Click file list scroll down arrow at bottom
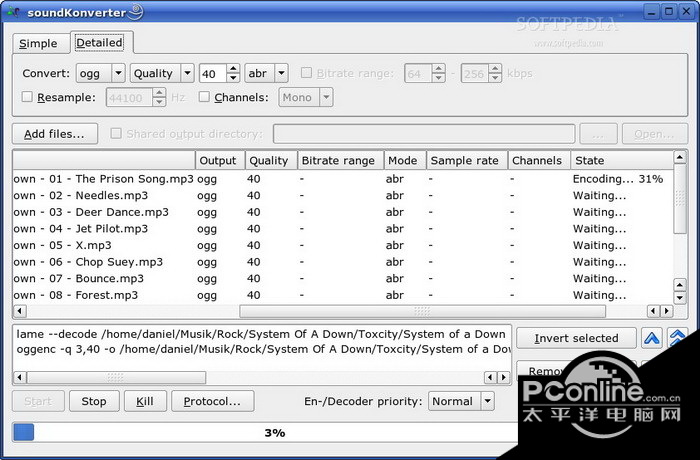 pyautogui.click(x=679, y=298)
